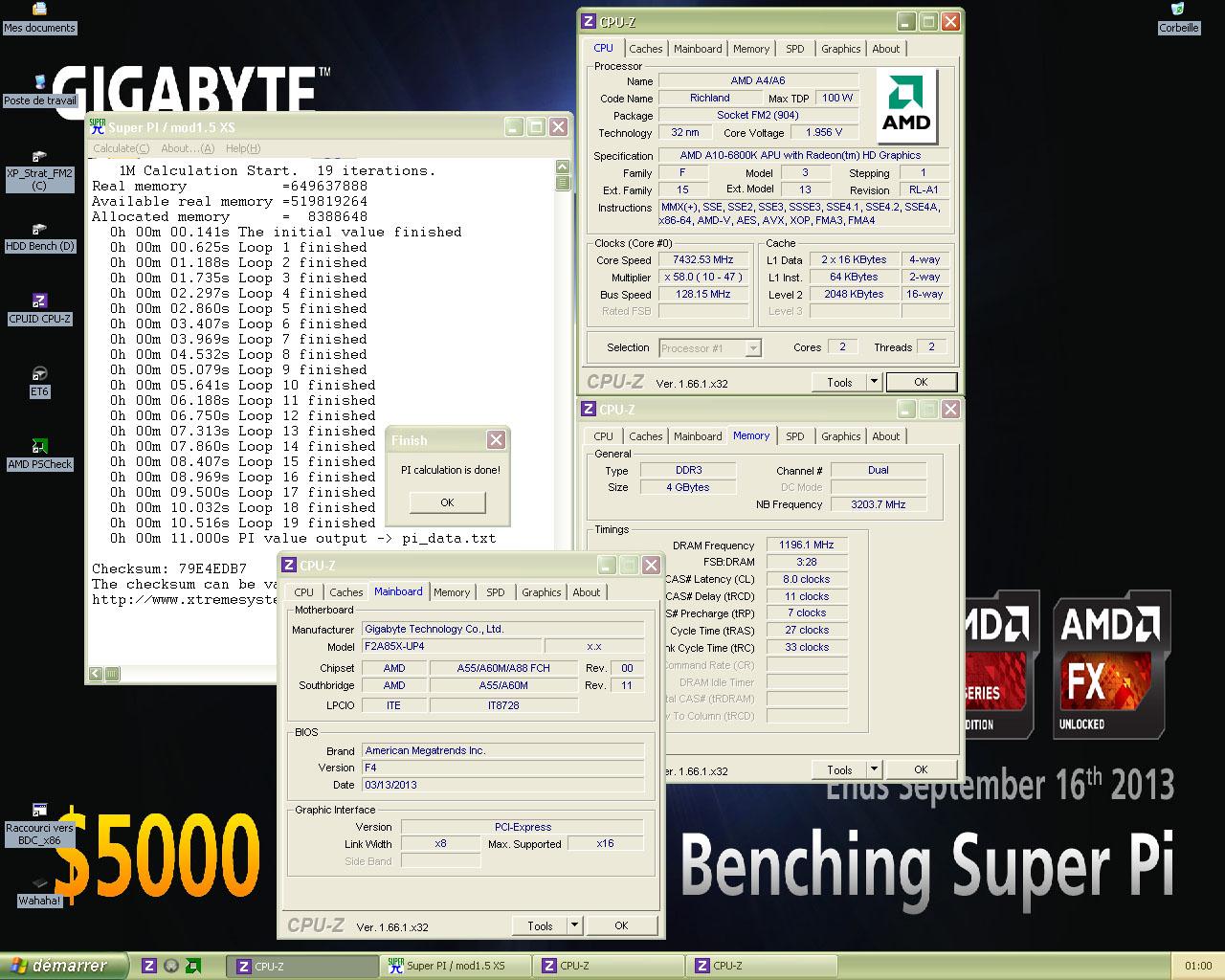The height and width of the screenshot is (980, 1225).
Task: Click the AMD logo in CPU-Z CPU tab
Action: point(905,106)
